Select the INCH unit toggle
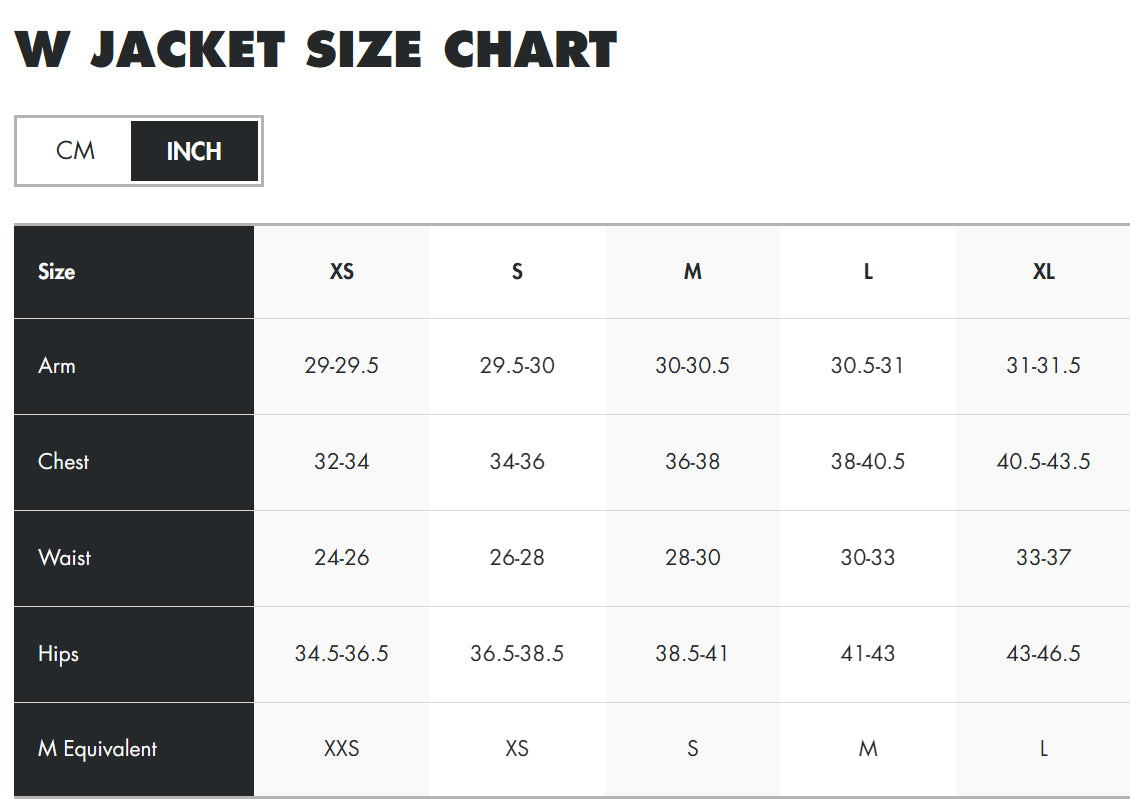The width and height of the screenshot is (1130, 802). [x=194, y=151]
